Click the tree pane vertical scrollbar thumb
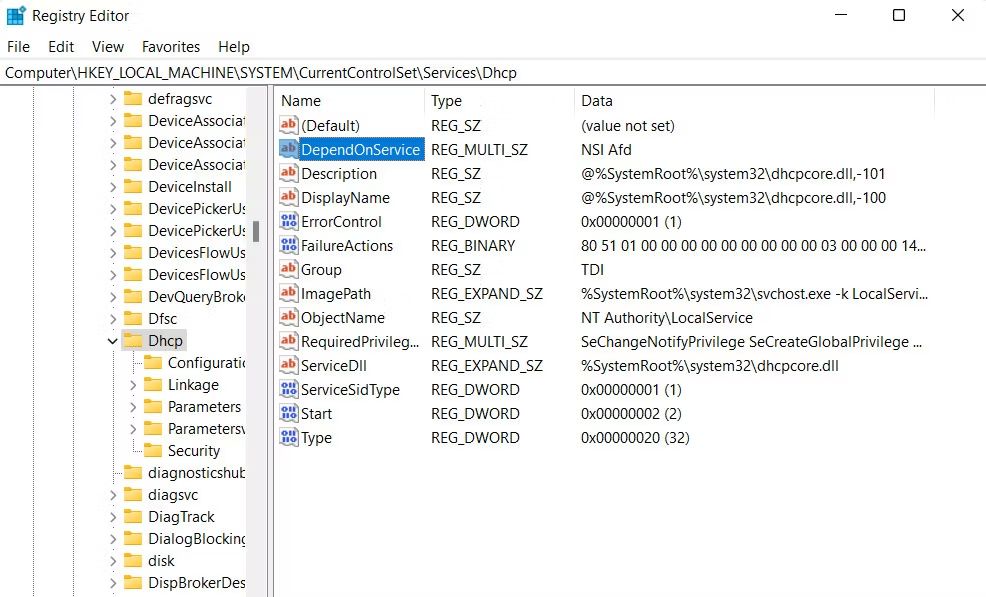Image resolution: width=986 pixels, height=597 pixels. pos(256,231)
